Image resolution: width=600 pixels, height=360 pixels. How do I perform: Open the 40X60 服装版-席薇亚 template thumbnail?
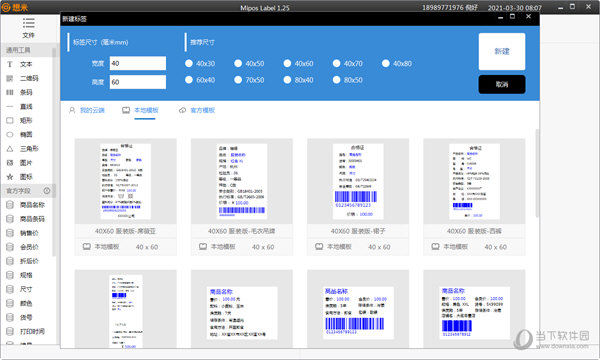[x=126, y=181]
